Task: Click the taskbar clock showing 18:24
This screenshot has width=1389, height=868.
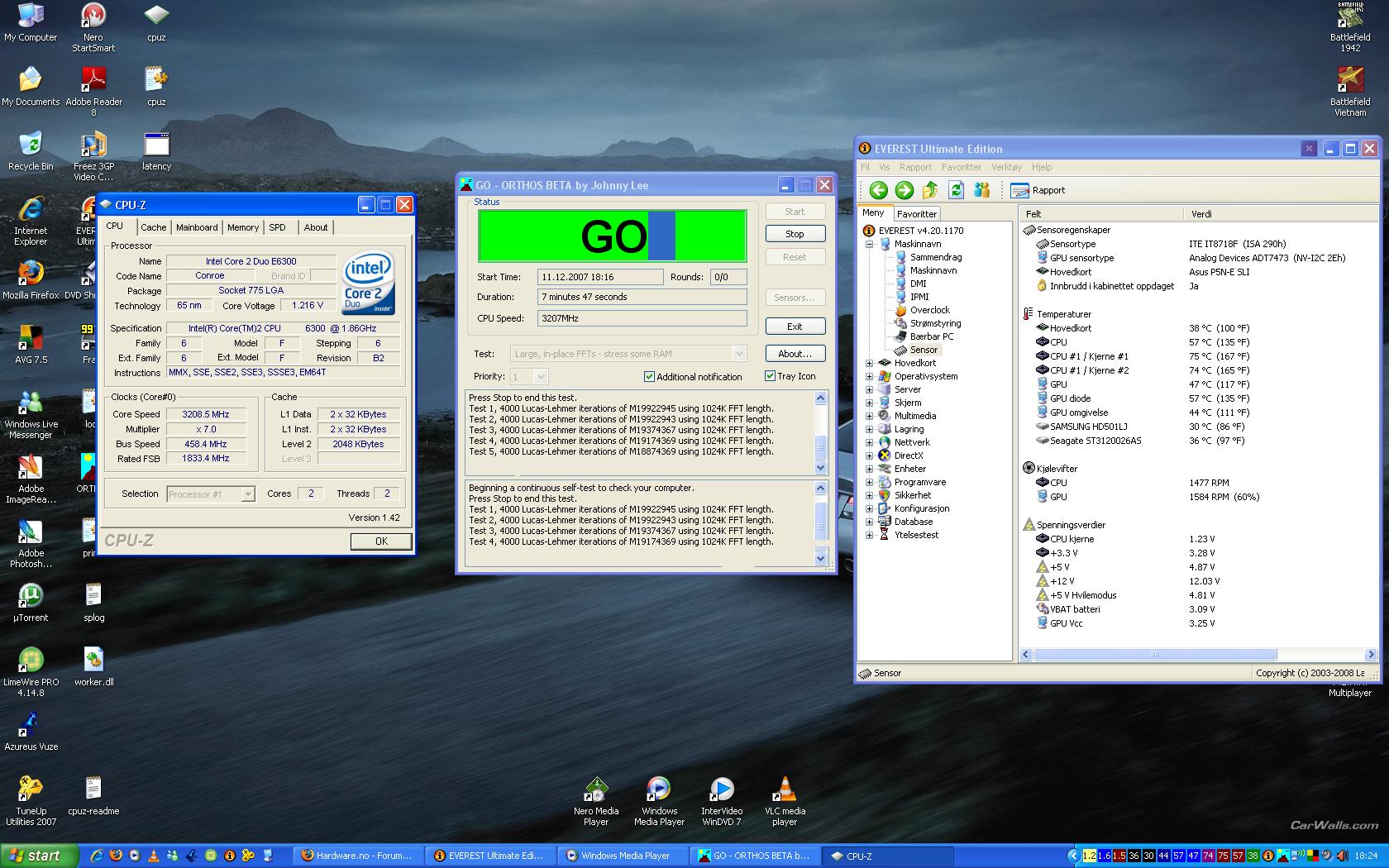Action: (x=1366, y=856)
